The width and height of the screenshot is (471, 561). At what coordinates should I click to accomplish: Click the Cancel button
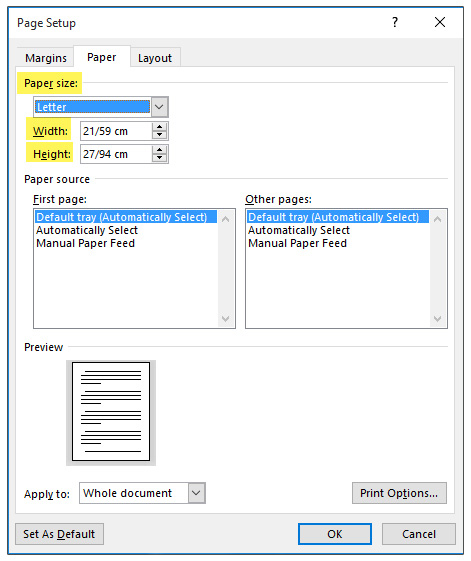[x=419, y=534]
